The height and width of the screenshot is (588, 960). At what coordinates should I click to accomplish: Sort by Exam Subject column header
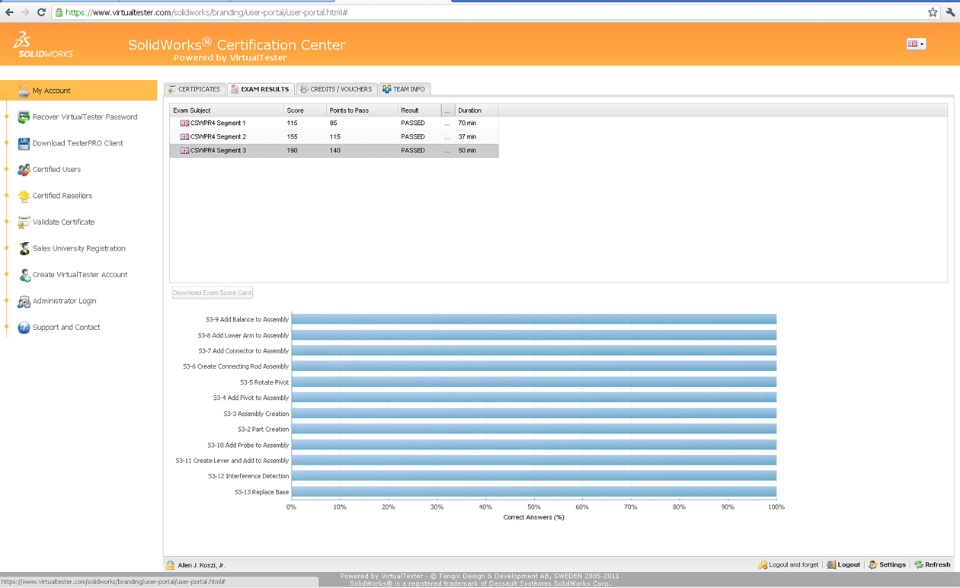[227, 110]
